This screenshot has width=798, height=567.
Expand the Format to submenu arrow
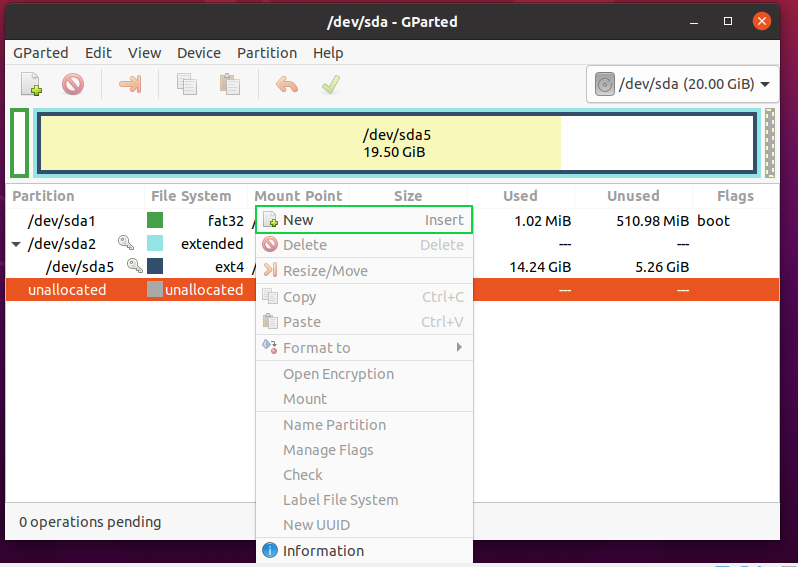(459, 347)
